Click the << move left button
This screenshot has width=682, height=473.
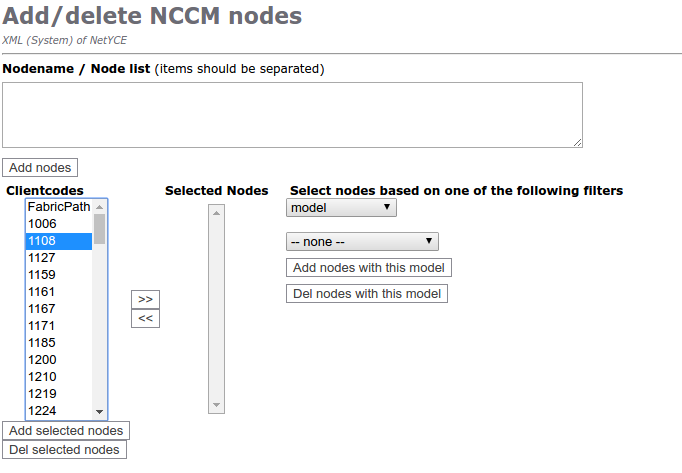tap(145, 318)
